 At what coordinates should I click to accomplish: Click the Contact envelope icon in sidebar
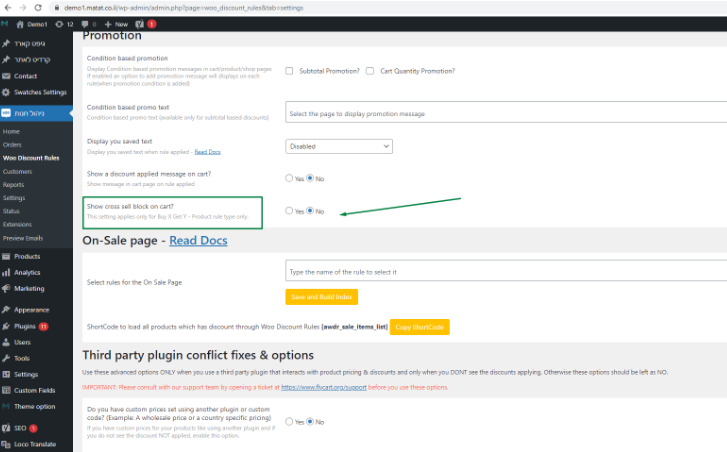pyautogui.click(x=7, y=76)
